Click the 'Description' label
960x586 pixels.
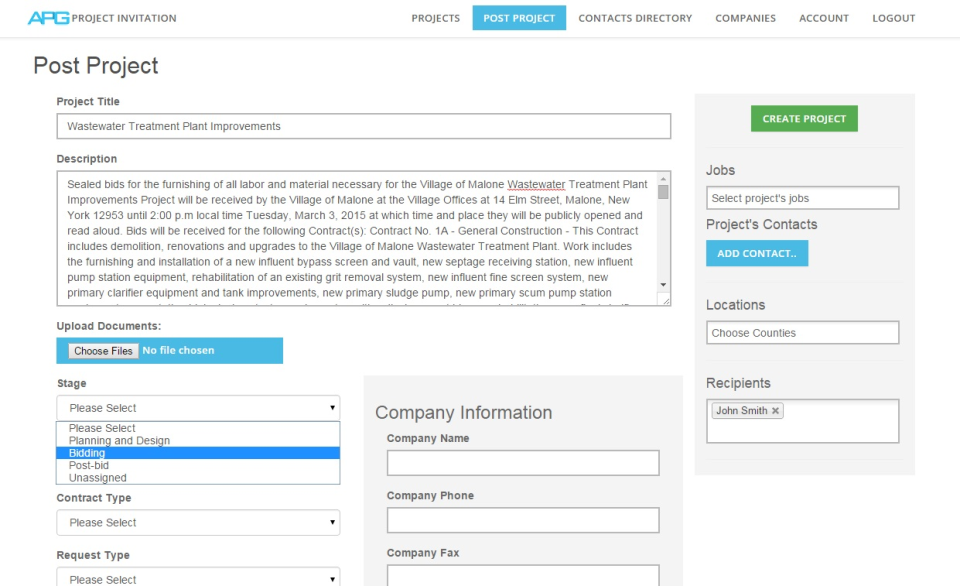[86, 159]
